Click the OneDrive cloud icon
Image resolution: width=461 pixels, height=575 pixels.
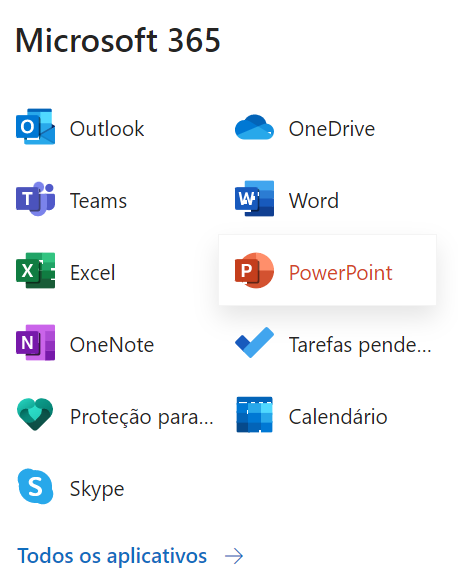[254, 127]
